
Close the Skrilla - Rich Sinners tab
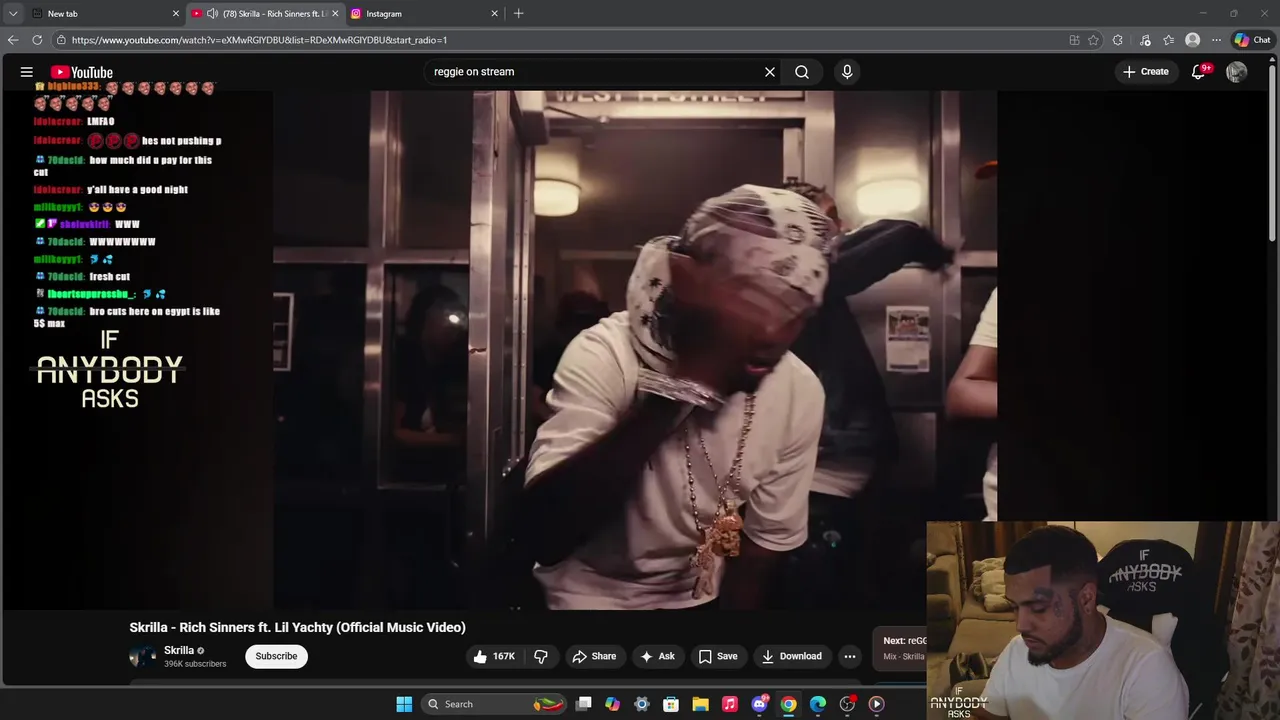[335, 14]
